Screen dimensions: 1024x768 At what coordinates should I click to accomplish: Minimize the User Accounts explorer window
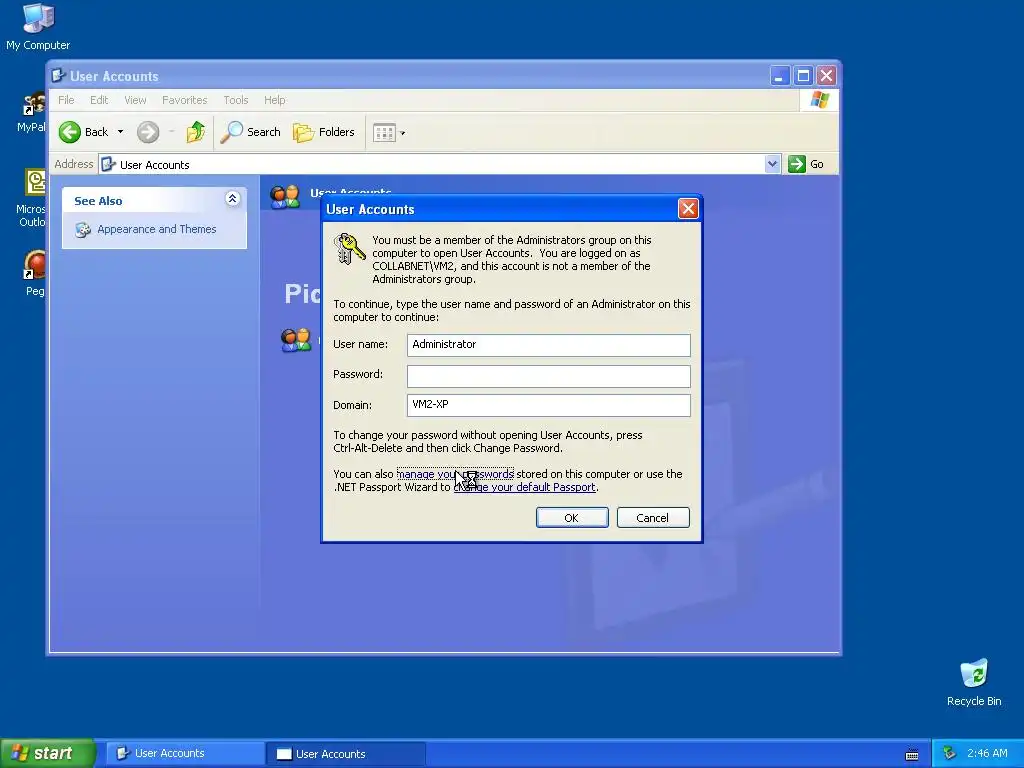[x=779, y=76]
